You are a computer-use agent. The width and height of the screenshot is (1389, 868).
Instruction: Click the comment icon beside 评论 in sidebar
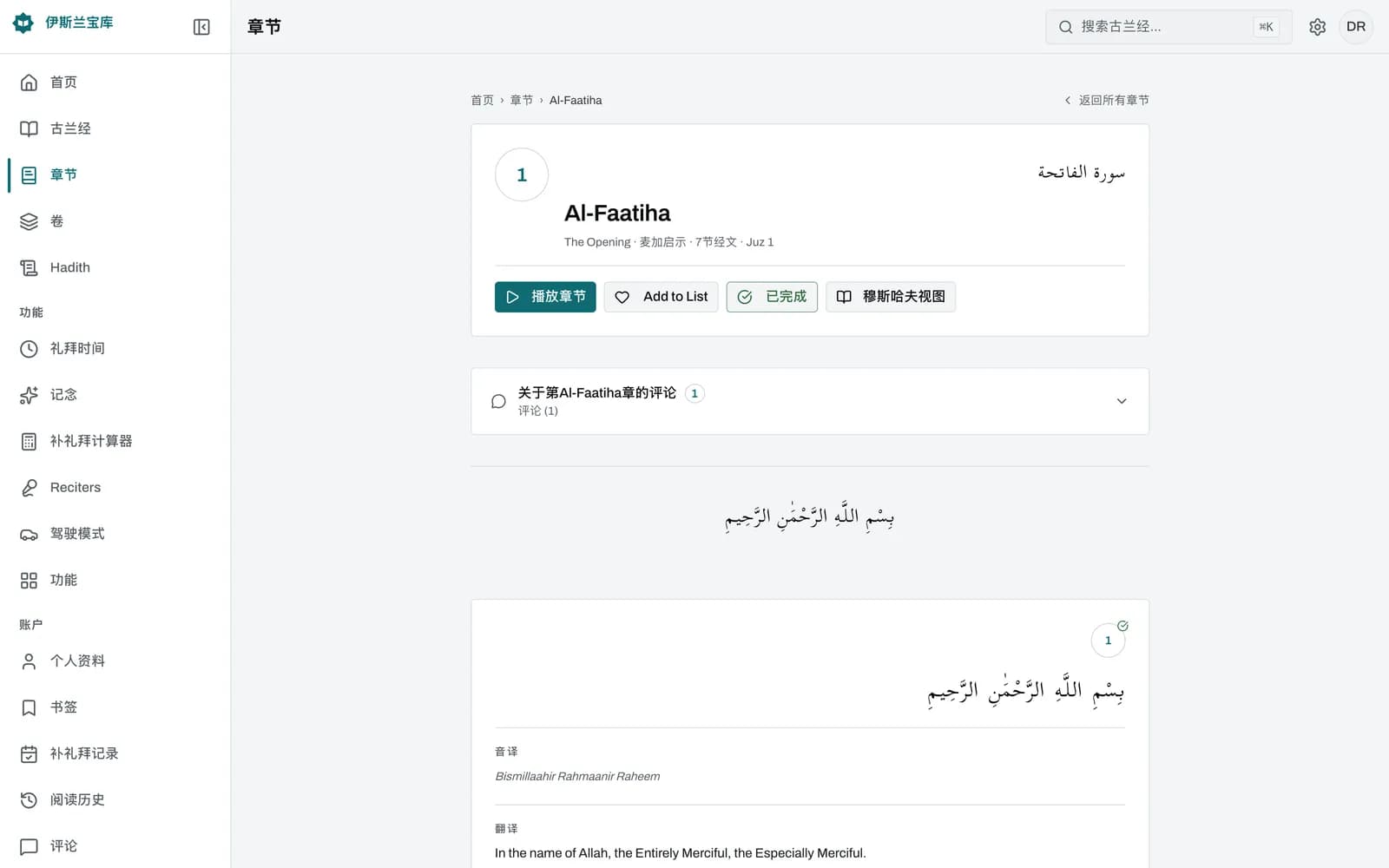29,846
